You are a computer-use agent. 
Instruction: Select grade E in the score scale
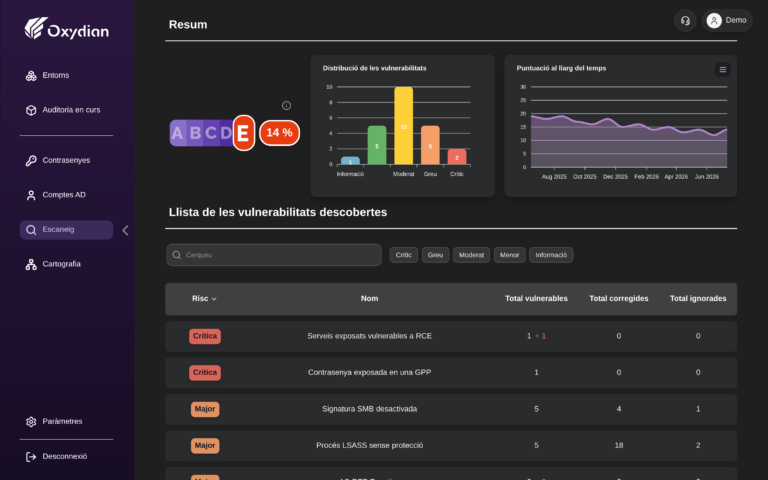click(243, 133)
